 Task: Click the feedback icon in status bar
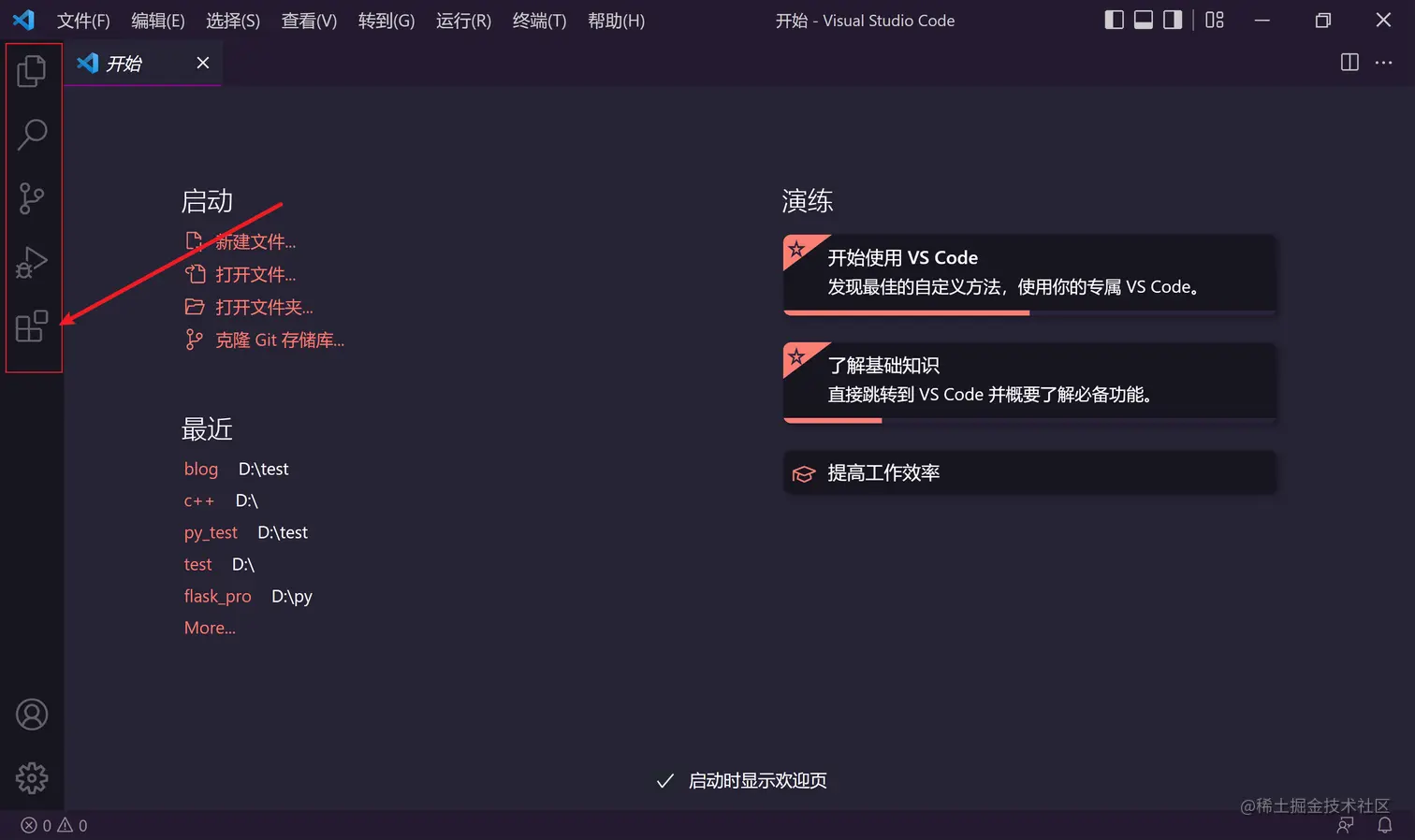pos(1346,825)
